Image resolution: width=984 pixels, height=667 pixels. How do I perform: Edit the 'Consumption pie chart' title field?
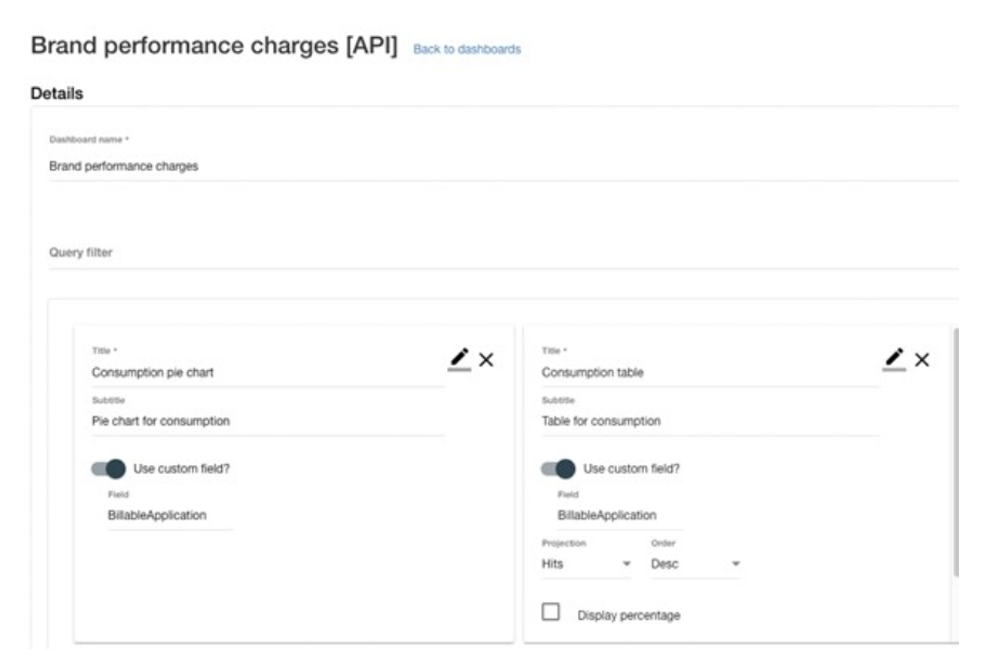point(265,373)
